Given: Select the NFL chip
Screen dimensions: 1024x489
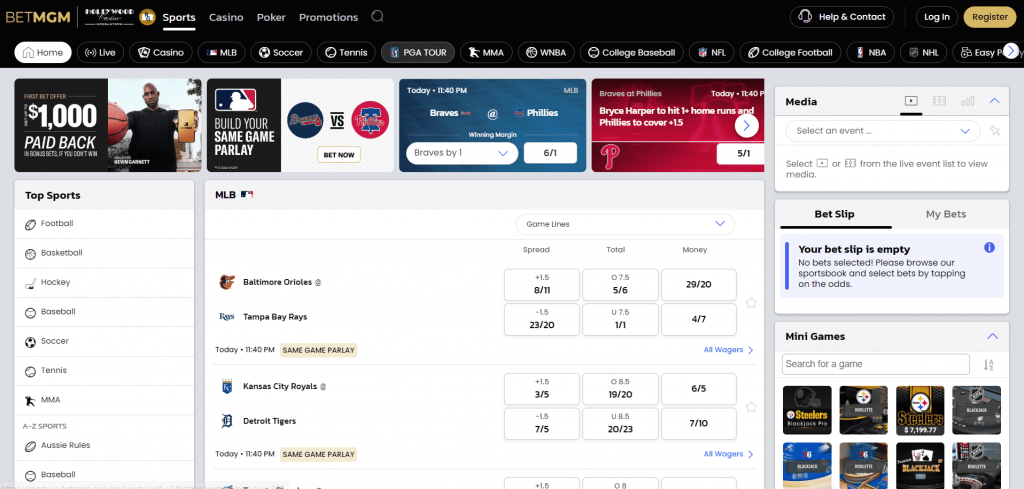Looking at the screenshot, I should 712,52.
